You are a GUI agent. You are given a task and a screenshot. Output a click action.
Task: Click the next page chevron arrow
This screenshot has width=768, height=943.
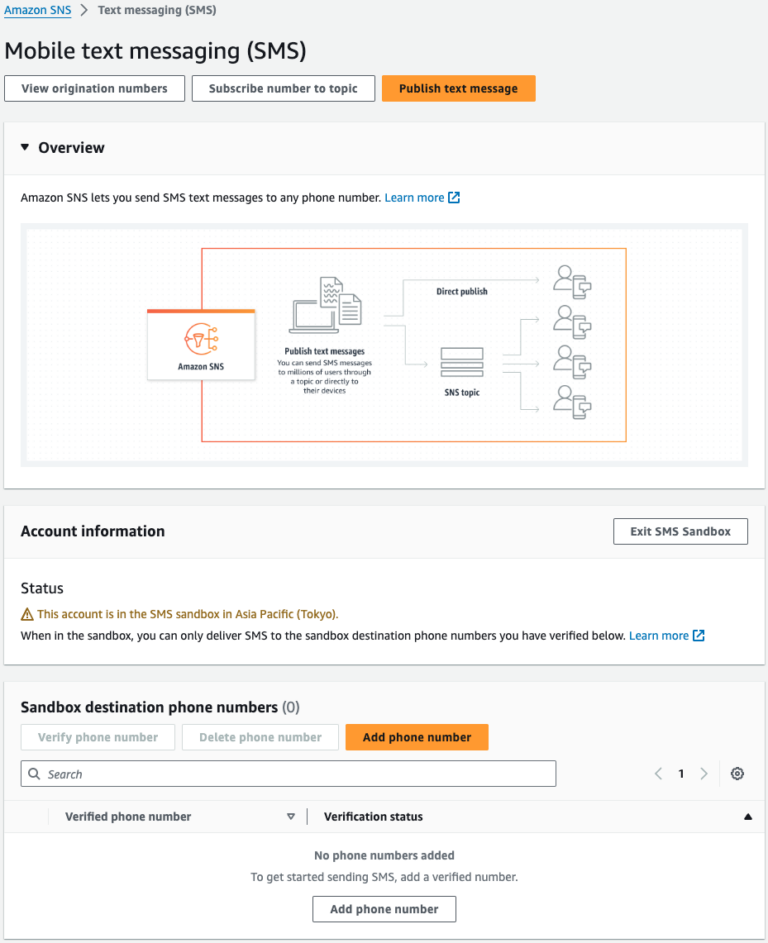click(x=703, y=773)
